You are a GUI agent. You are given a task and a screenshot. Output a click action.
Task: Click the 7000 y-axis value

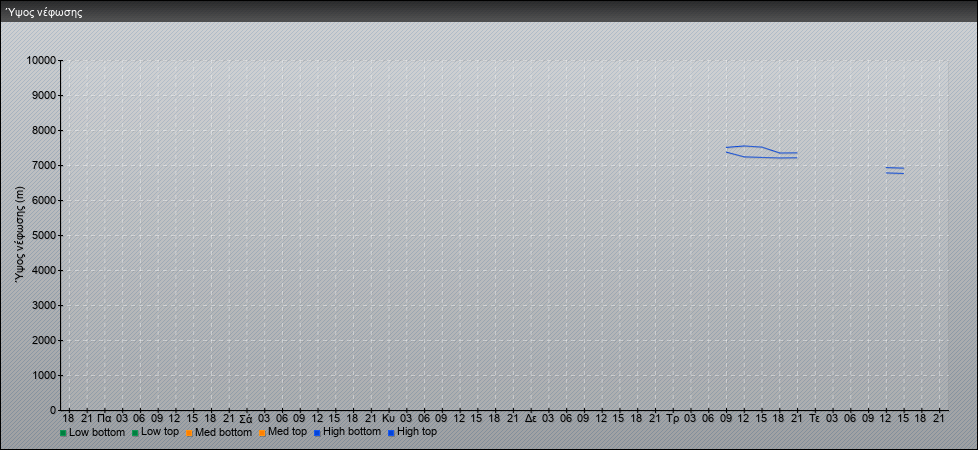(44, 165)
